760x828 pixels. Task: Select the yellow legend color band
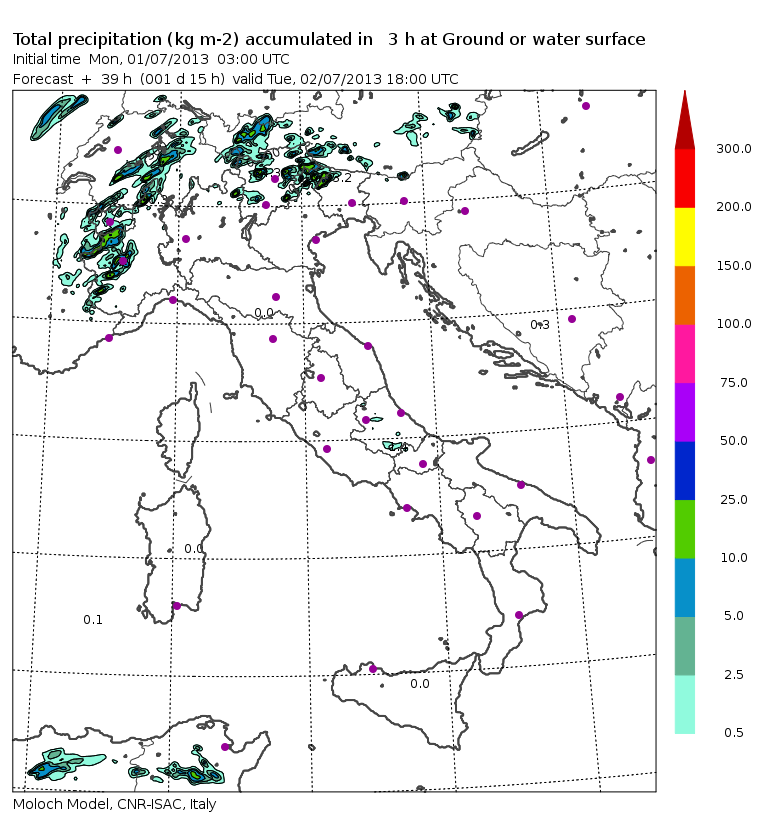point(684,237)
